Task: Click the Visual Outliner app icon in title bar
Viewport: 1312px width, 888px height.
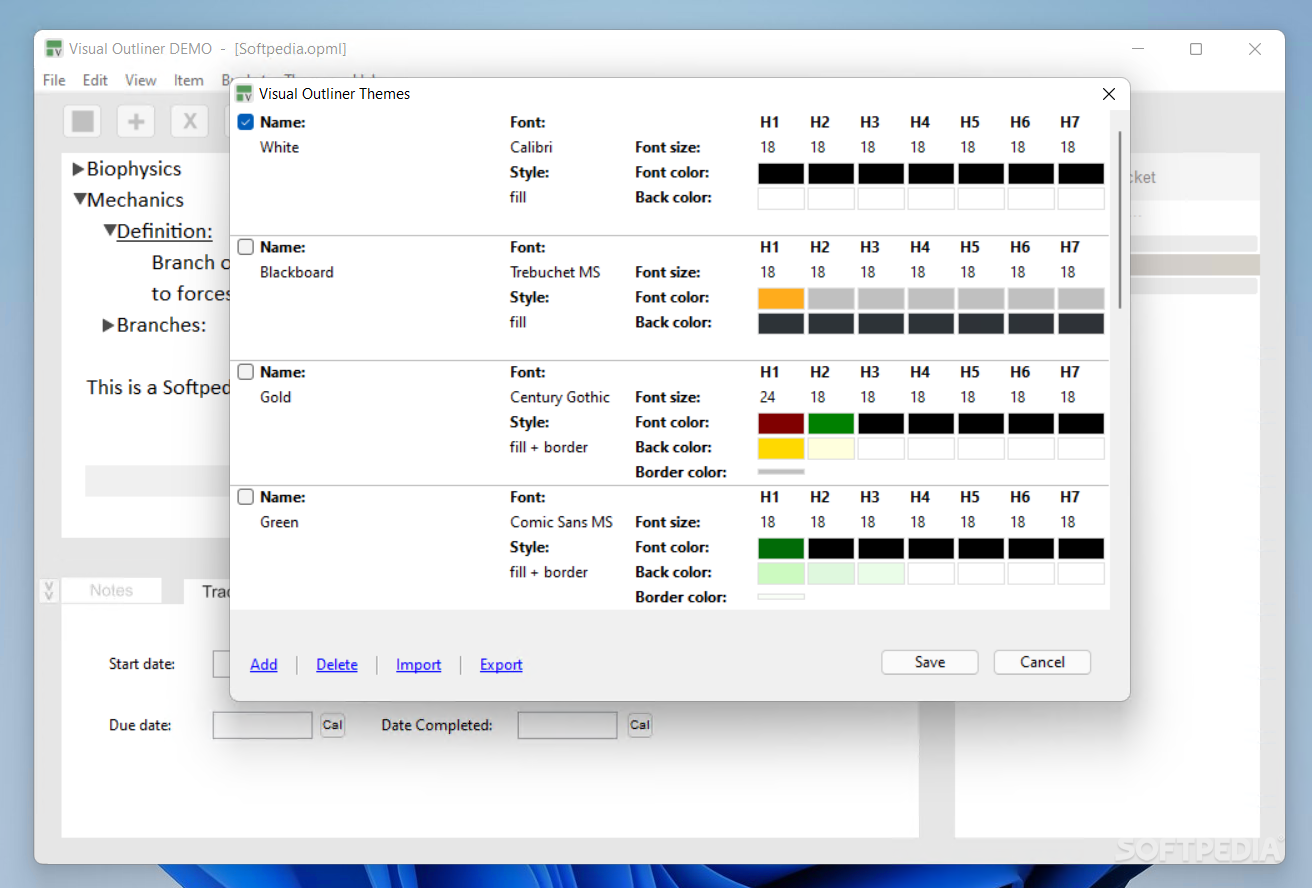Action: point(54,49)
